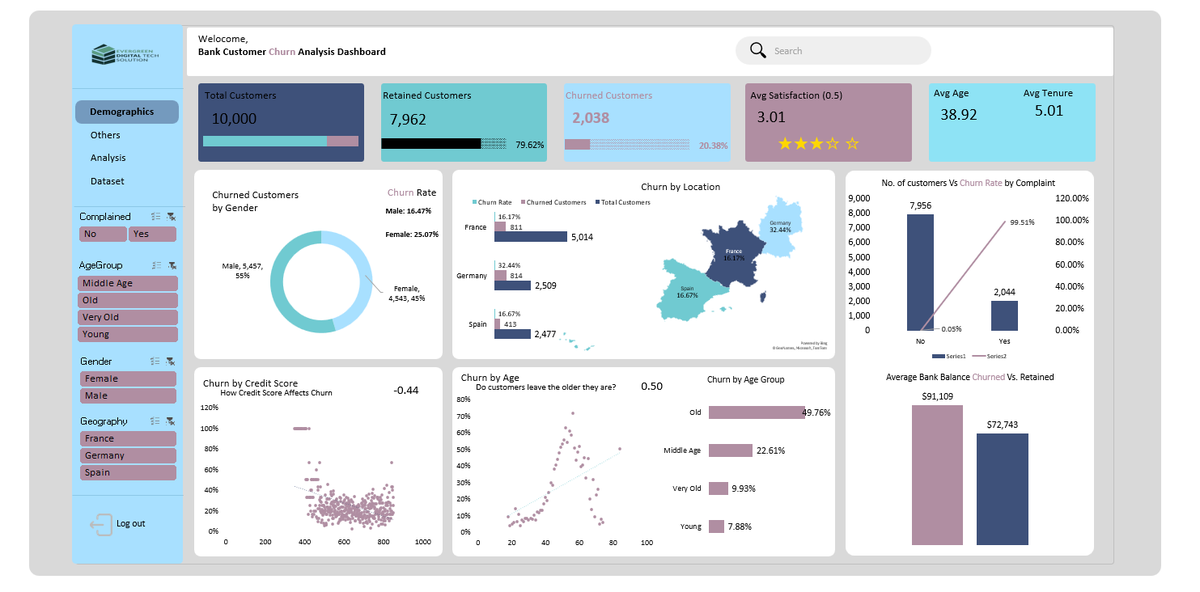The width and height of the screenshot is (1200, 592).
Task: Click the Avg Satisfaction 3.01 value
Action: [771, 117]
